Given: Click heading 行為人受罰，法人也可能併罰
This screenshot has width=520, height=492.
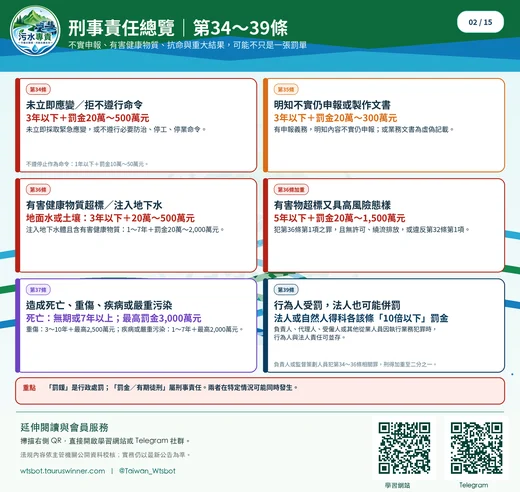Looking at the screenshot, I should [337, 305].
